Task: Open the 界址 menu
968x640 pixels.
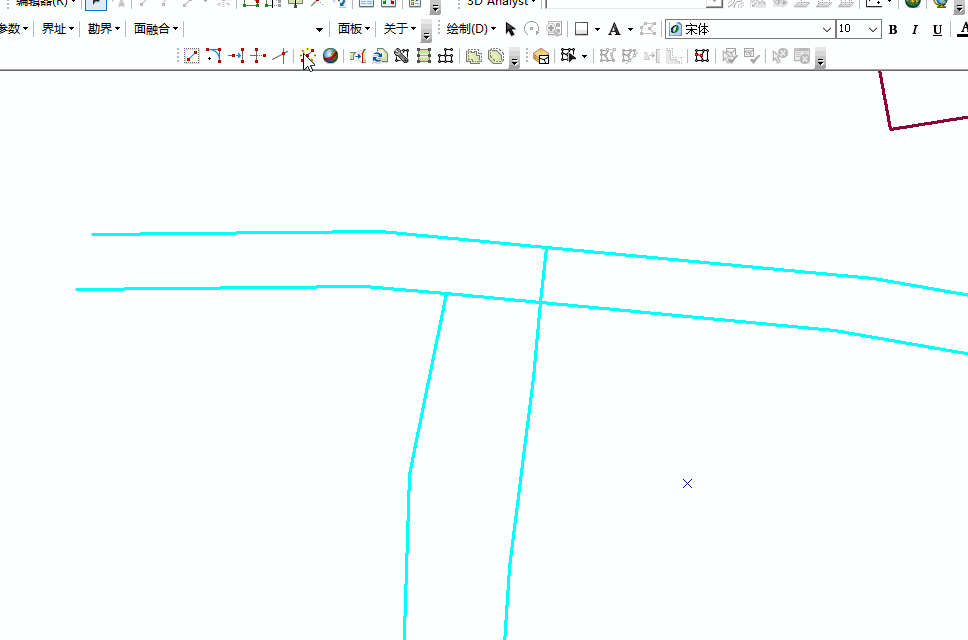Action: (x=57, y=30)
